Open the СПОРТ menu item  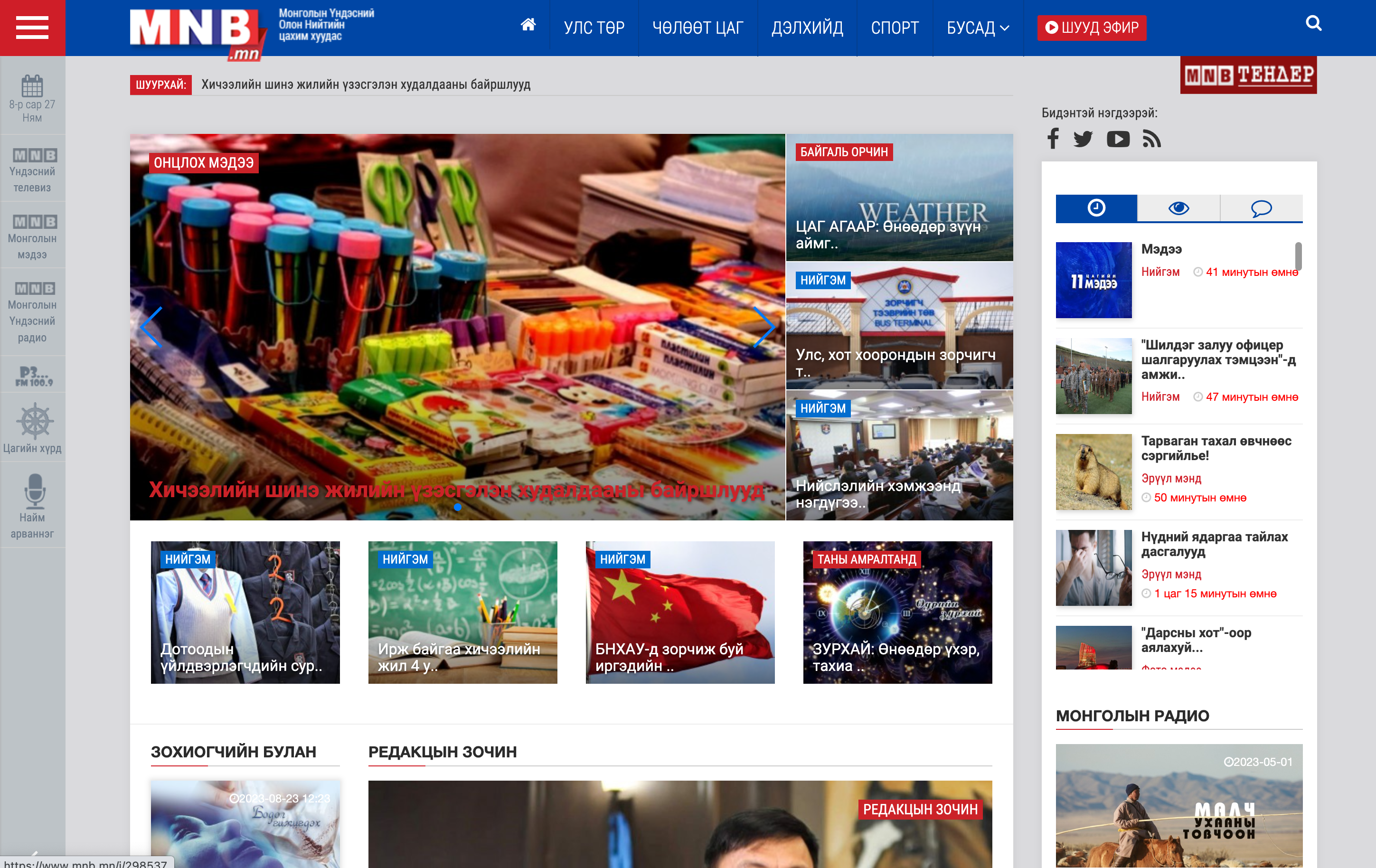[x=894, y=28]
